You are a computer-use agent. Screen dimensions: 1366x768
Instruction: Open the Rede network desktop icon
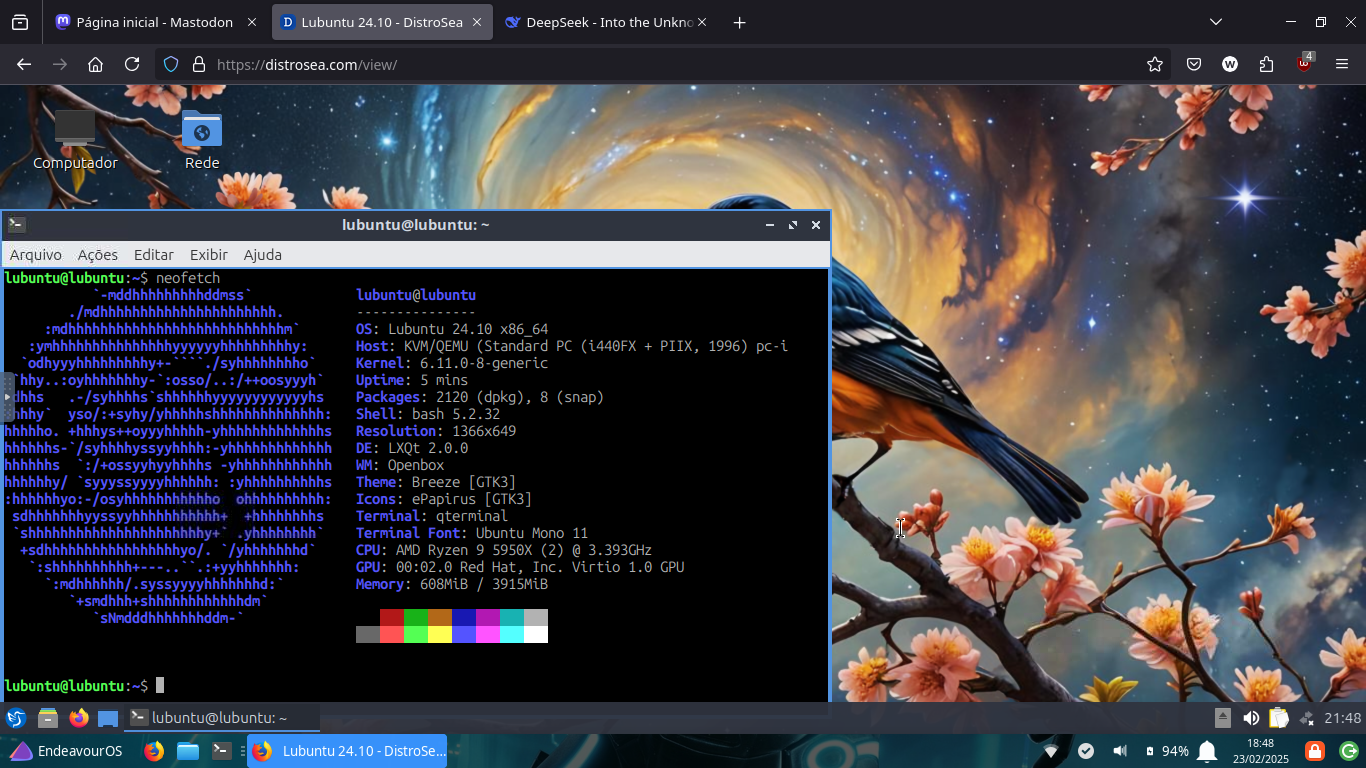coord(202,140)
